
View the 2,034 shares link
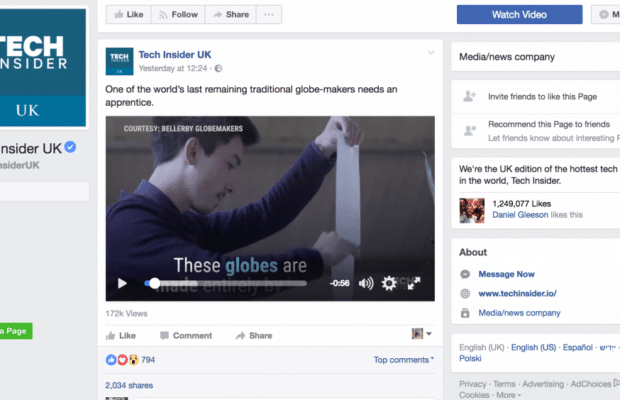tap(129, 385)
